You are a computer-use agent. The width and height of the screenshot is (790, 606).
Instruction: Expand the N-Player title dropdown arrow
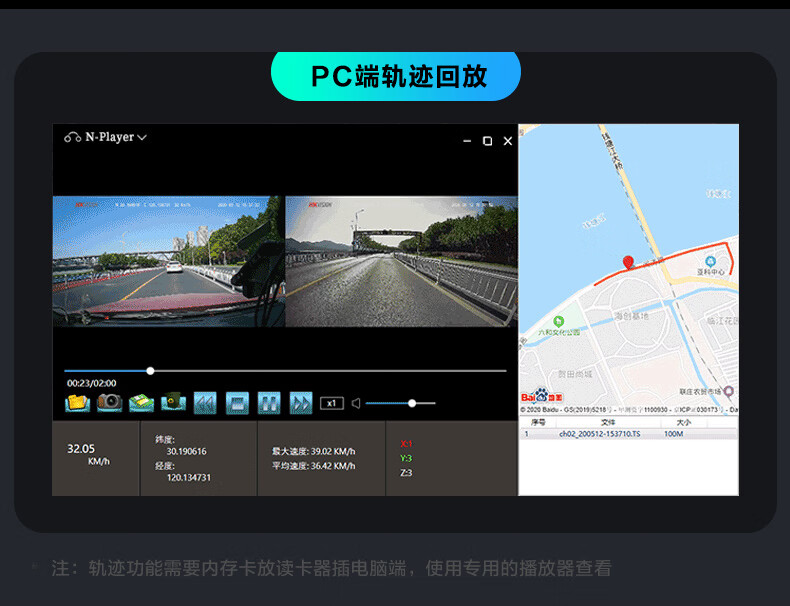click(142, 138)
